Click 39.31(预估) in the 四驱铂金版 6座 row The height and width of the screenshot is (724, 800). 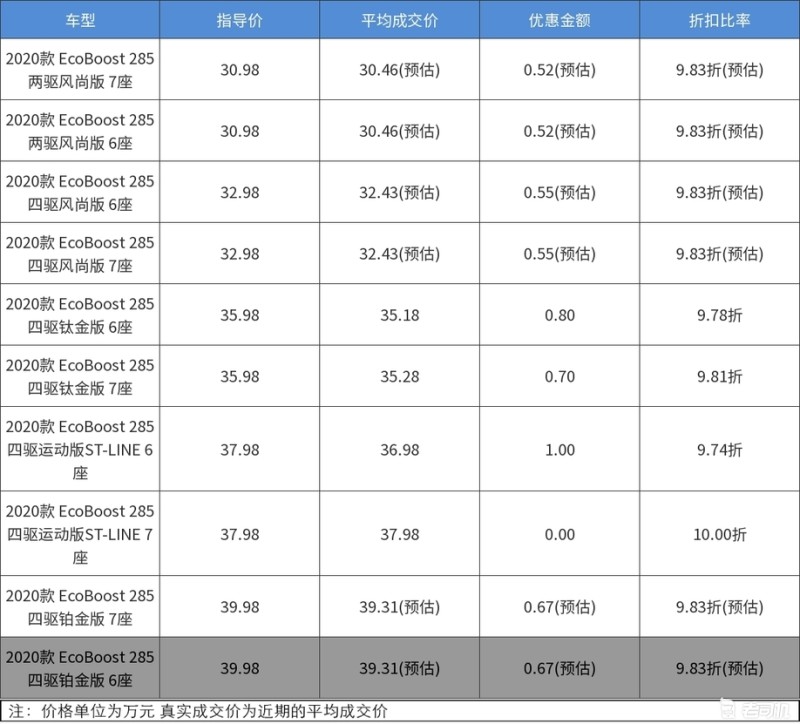pyautogui.click(x=399, y=668)
